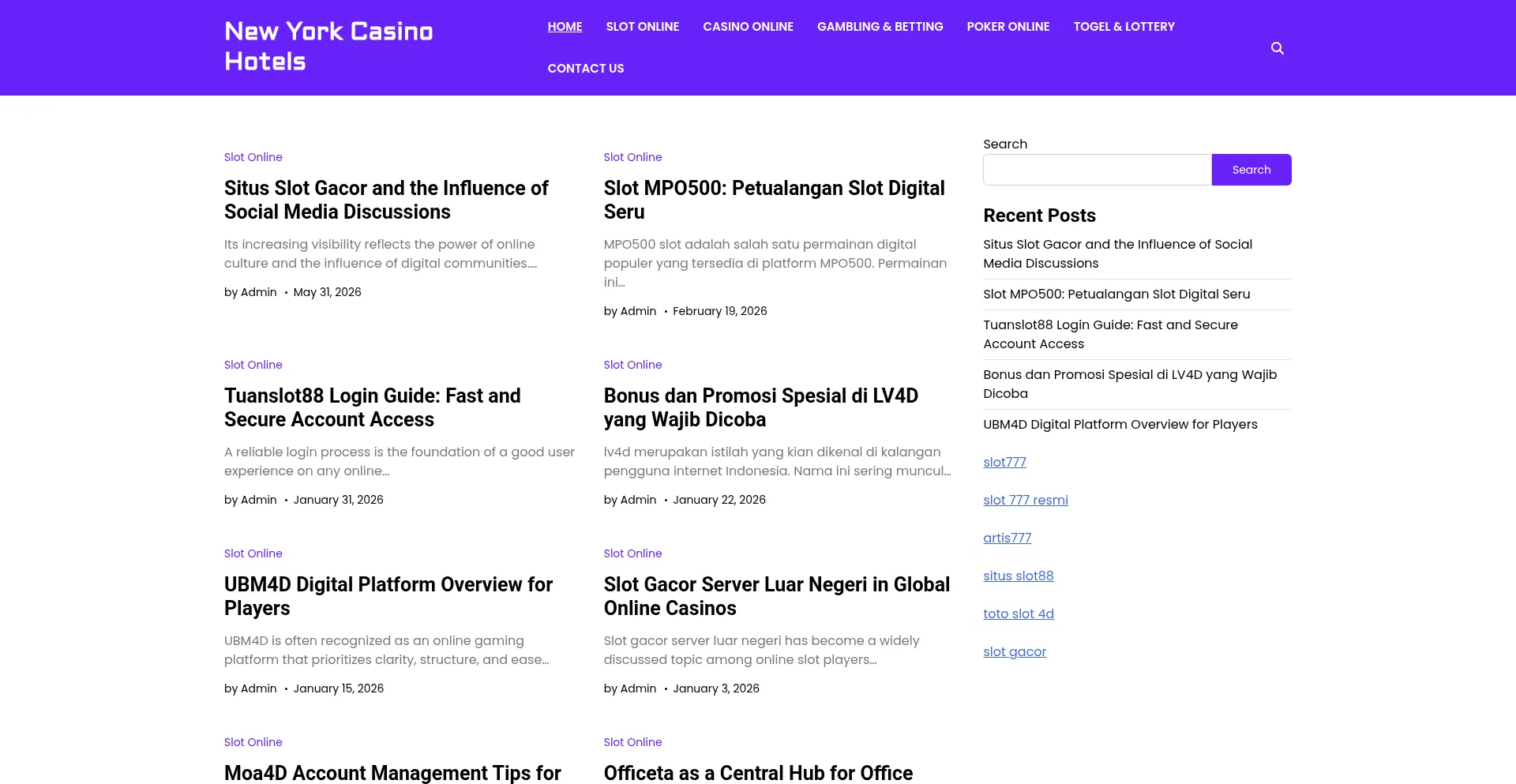Screen dimensions: 1516x784
Task: Click by Admin under Situs Slot Gacor article
Action: click(x=250, y=292)
